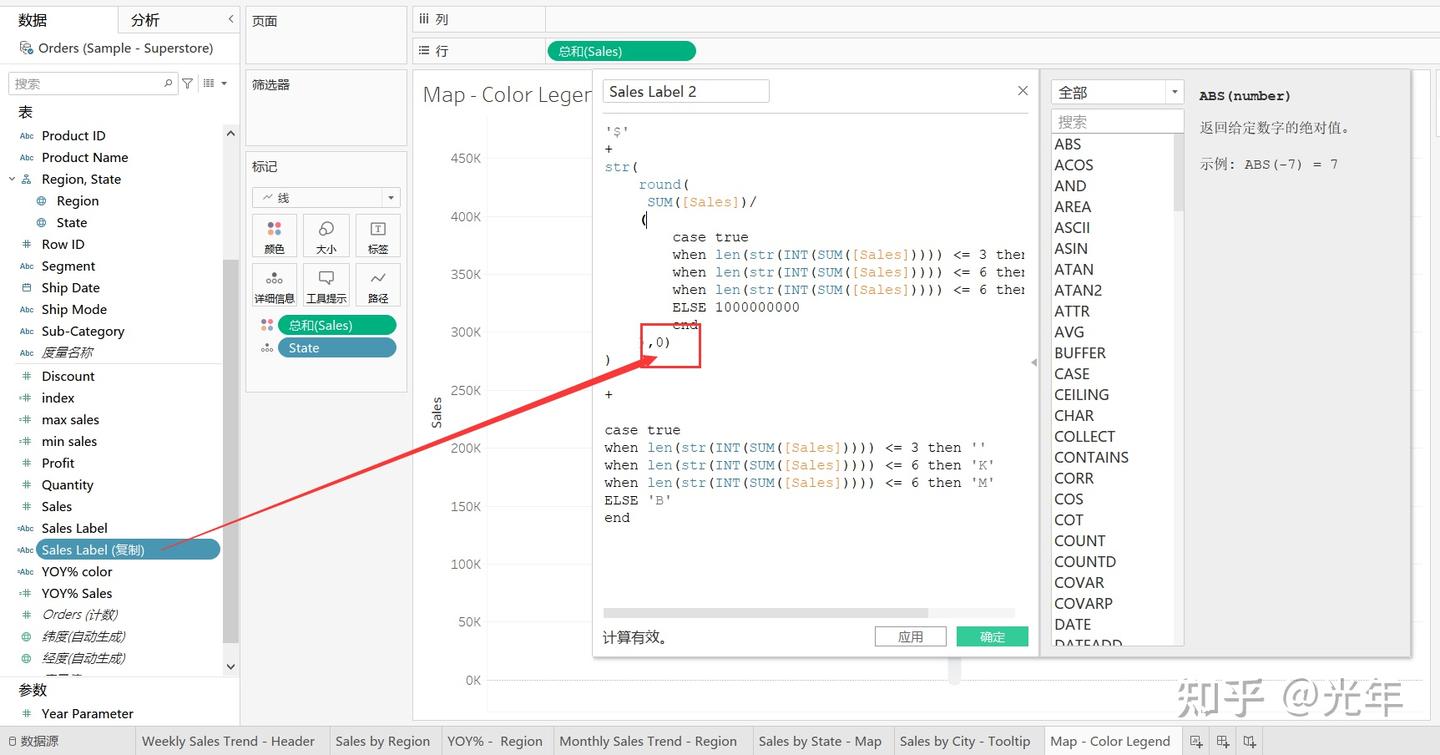Click the new story icon
The image size is (1440, 755).
pyautogui.click(x=1250, y=741)
